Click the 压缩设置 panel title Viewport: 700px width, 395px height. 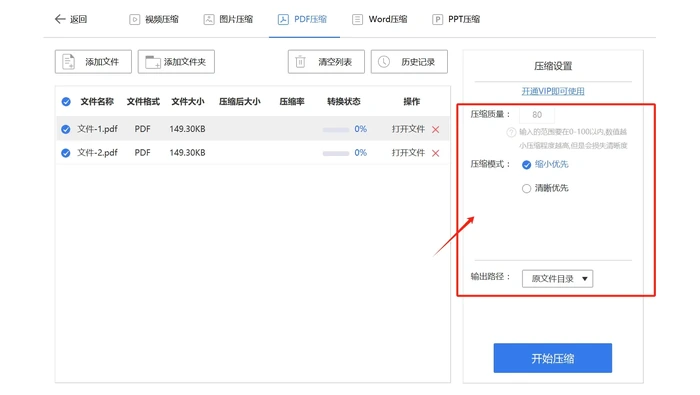(553, 67)
